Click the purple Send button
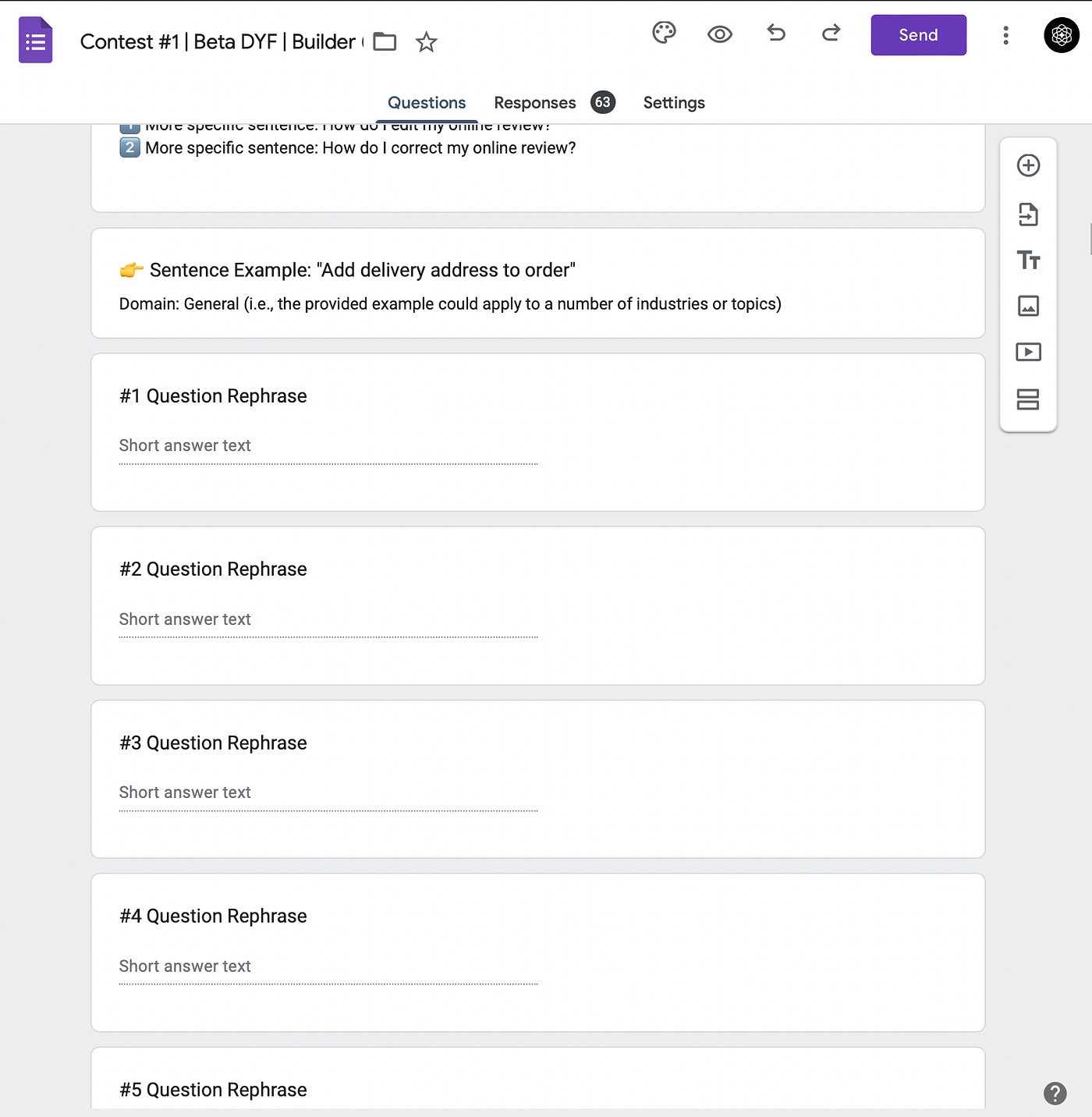The image size is (1092, 1117). pos(918,35)
